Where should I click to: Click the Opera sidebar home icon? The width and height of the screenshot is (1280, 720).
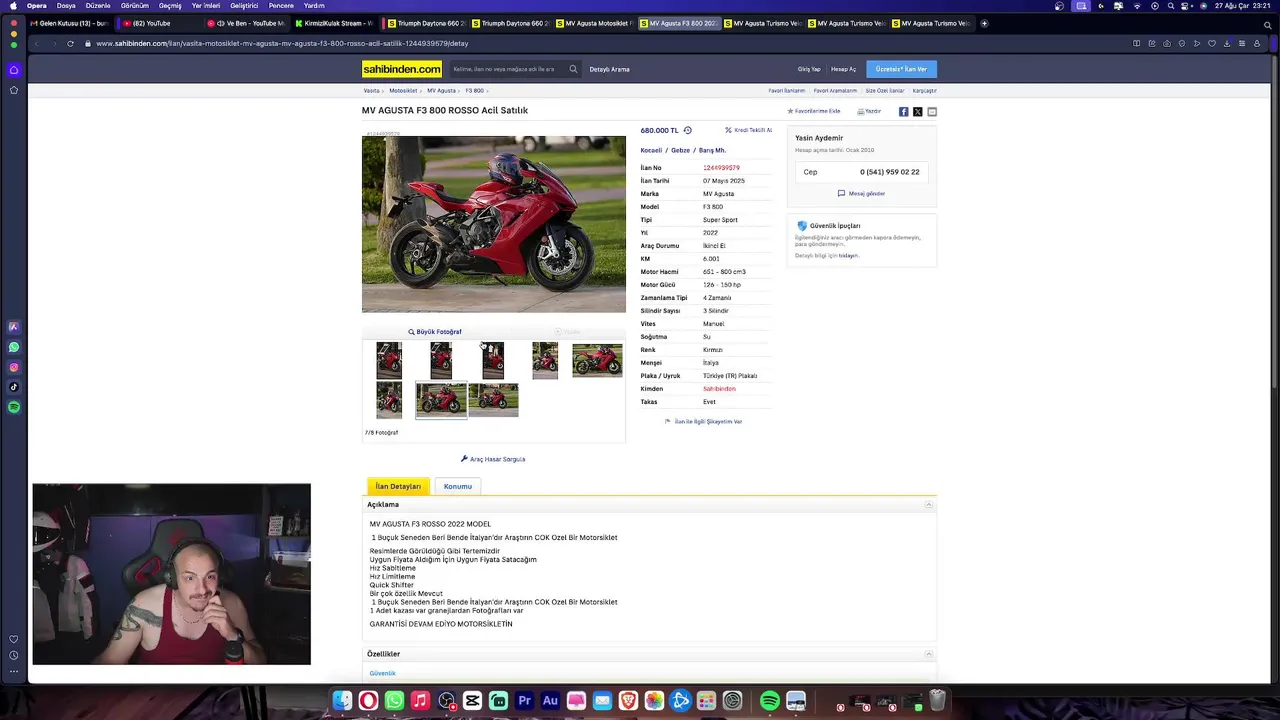(x=14, y=70)
